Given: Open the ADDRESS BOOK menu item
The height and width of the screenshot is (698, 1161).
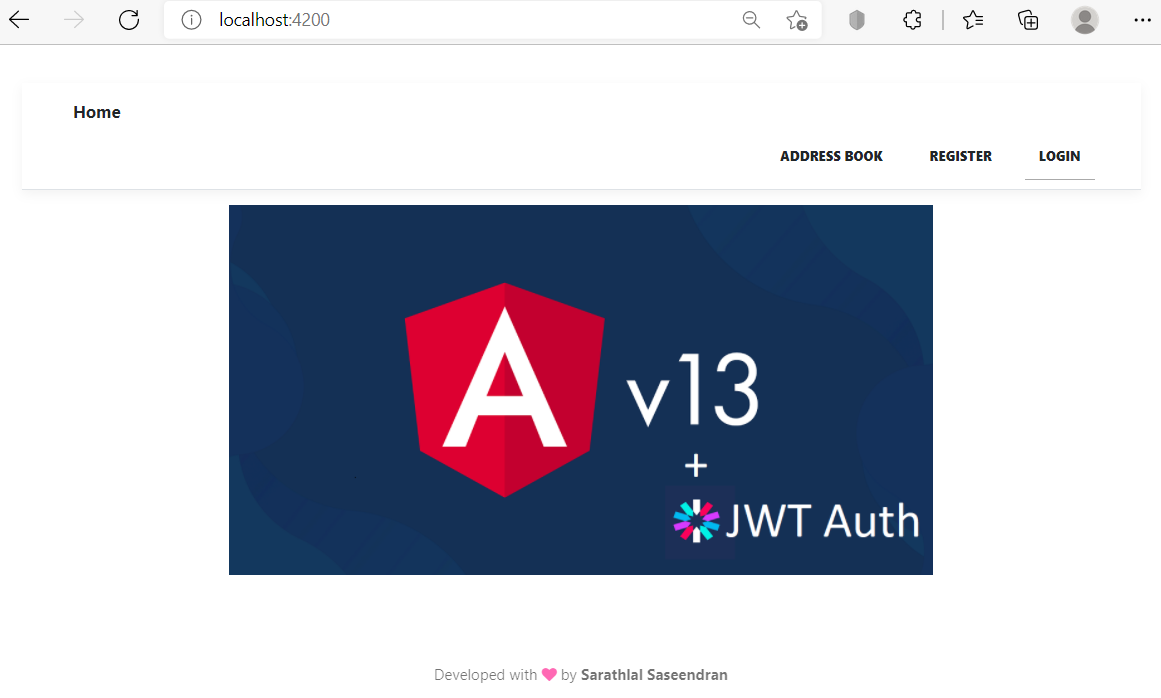Looking at the screenshot, I should pyautogui.click(x=831, y=156).
